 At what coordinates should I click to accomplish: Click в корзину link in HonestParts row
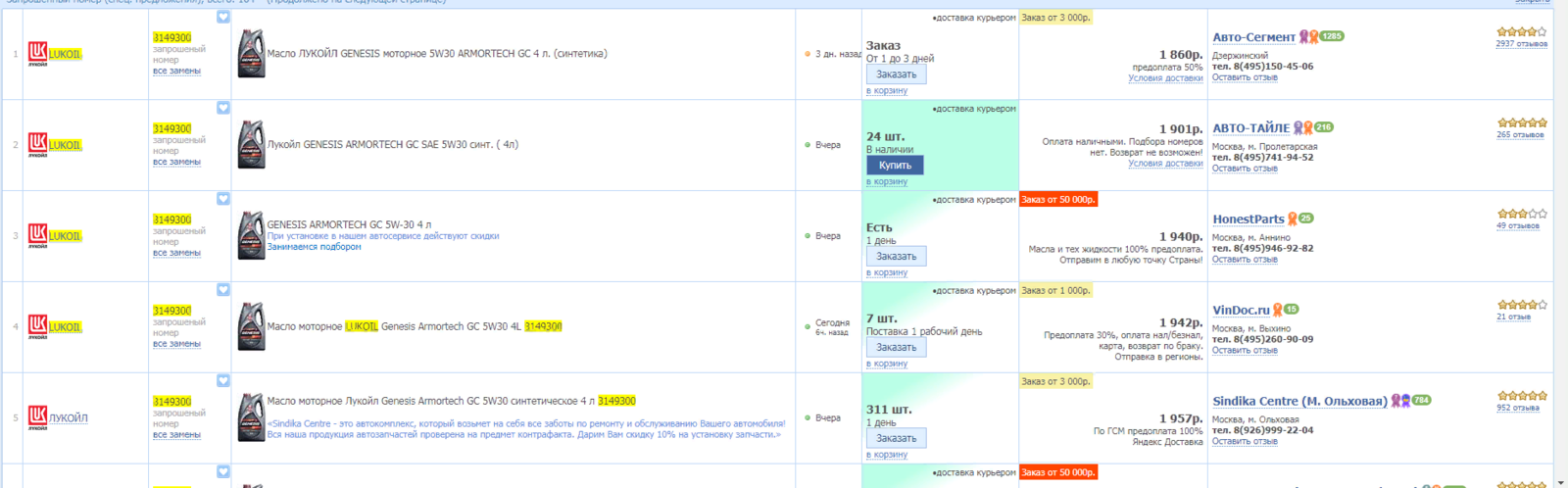point(887,273)
